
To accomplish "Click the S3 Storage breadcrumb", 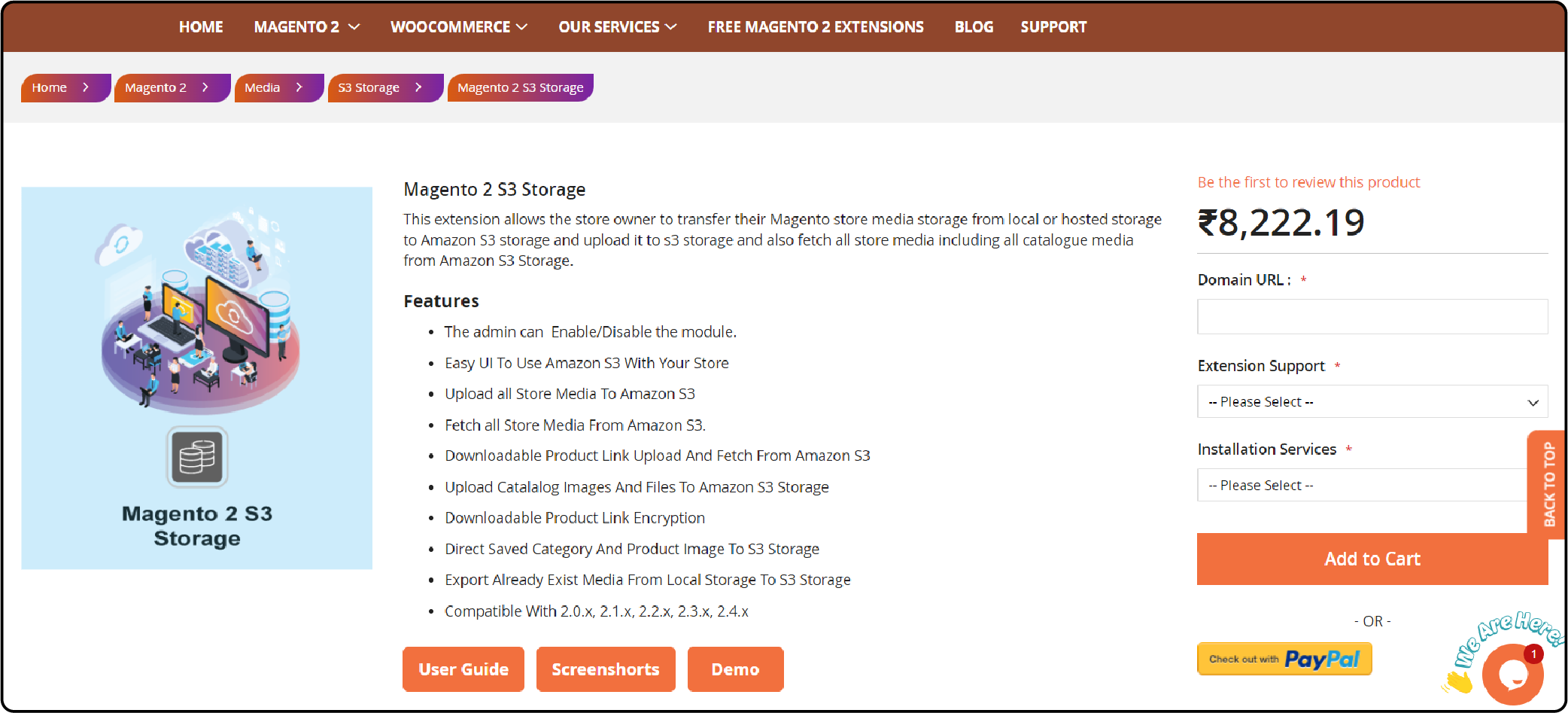I will [385, 87].
